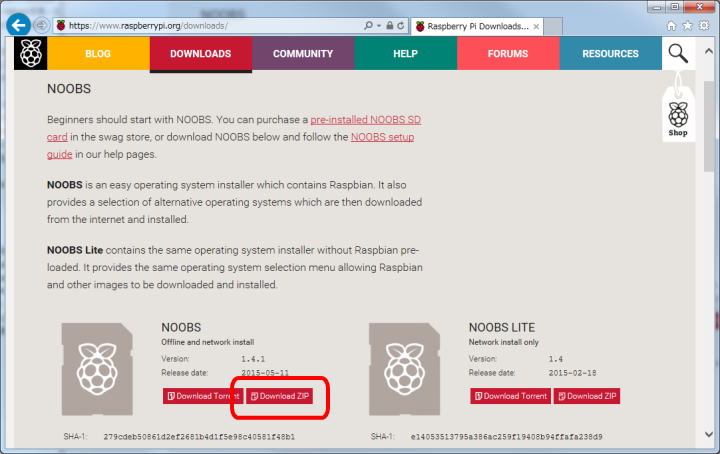Click NOOBS LITE Download ZIP button

(x=587, y=396)
